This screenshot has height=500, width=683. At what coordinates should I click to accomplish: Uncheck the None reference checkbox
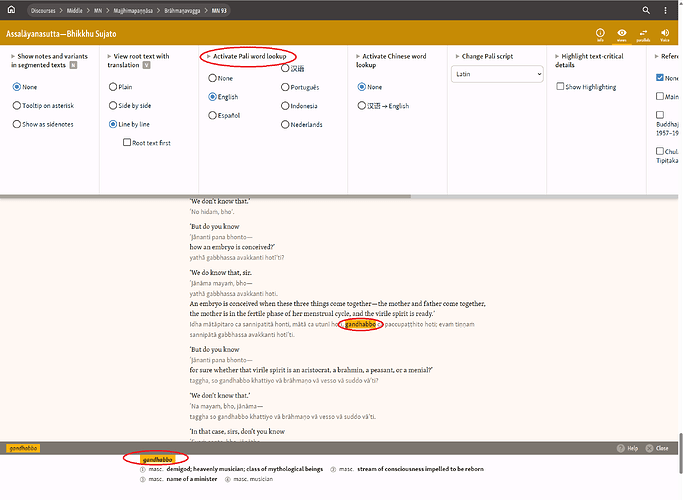[660, 78]
